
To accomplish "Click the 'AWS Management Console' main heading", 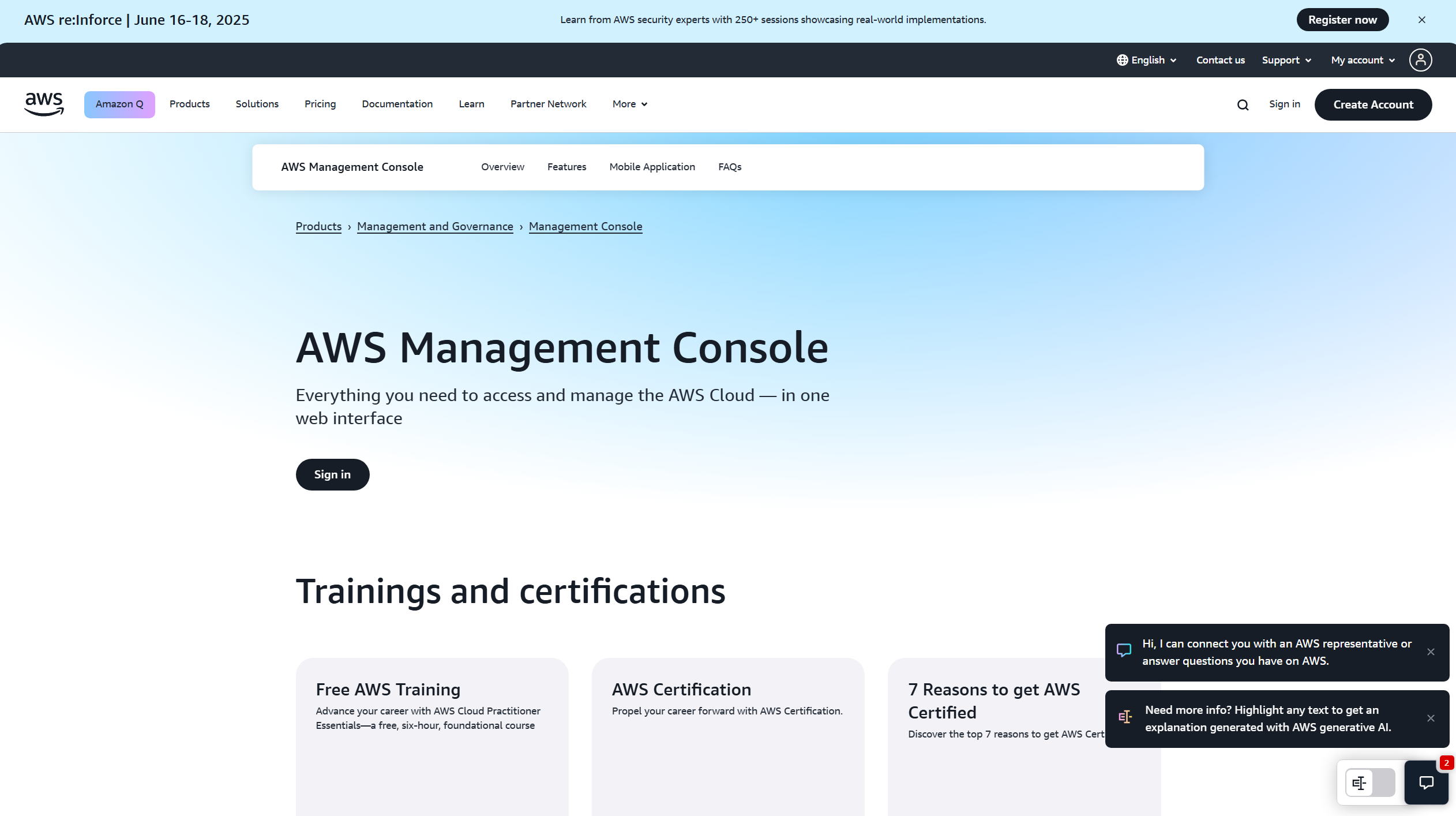I will [x=562, y=348].
